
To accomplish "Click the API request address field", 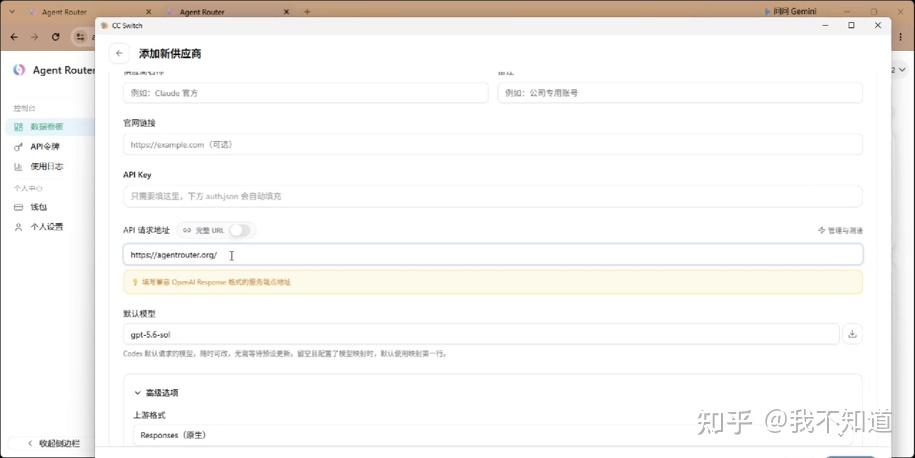I will click(x=493, y=255).
